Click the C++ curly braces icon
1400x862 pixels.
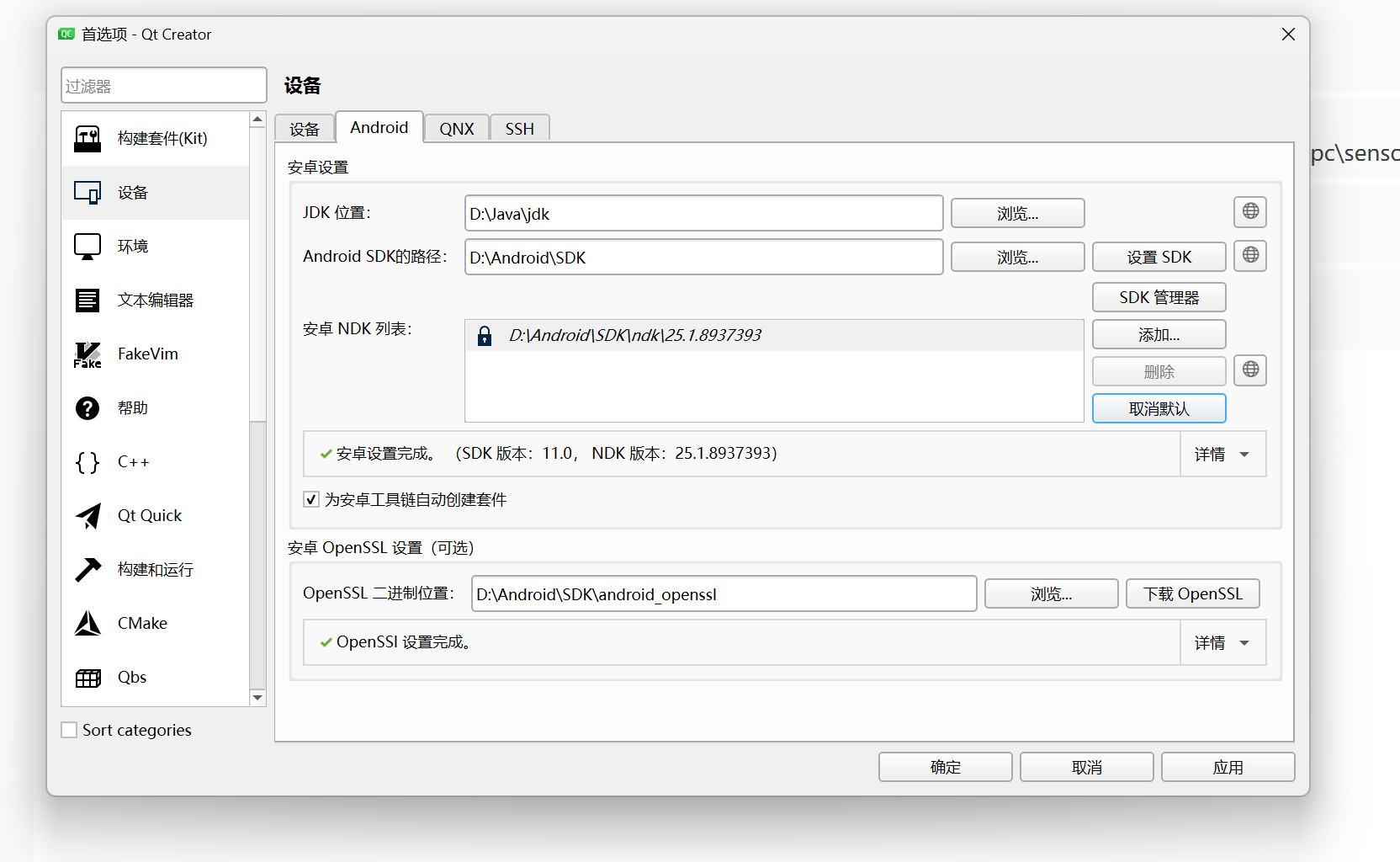pyautogui.click(x=87, y=462)
